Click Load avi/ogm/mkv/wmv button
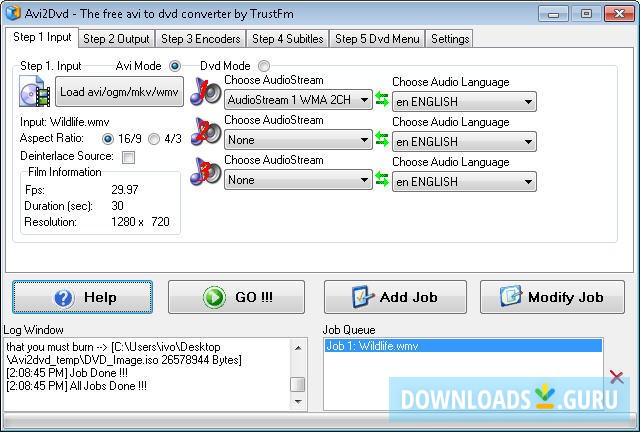The image size is (640, 432). click(119, 91)
